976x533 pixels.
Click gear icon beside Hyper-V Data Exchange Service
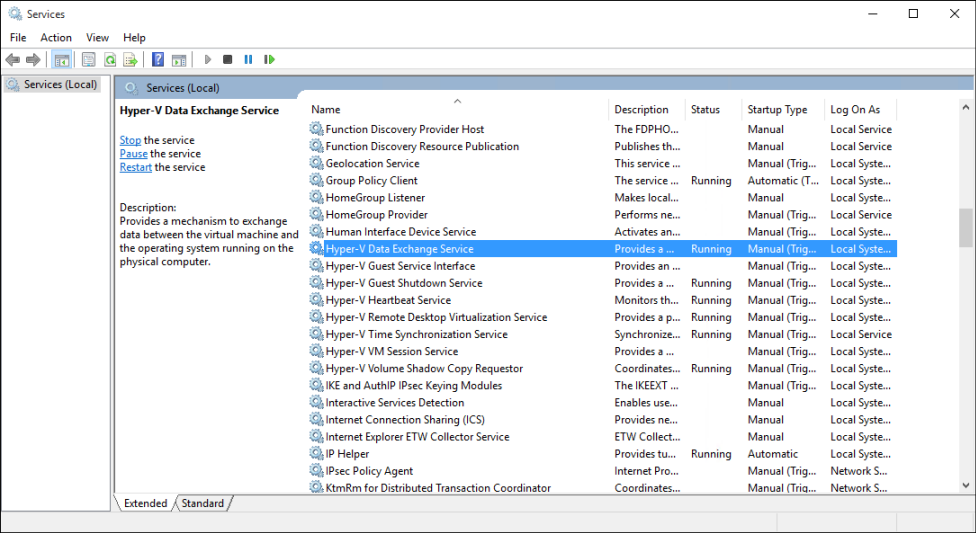(317, 248)
